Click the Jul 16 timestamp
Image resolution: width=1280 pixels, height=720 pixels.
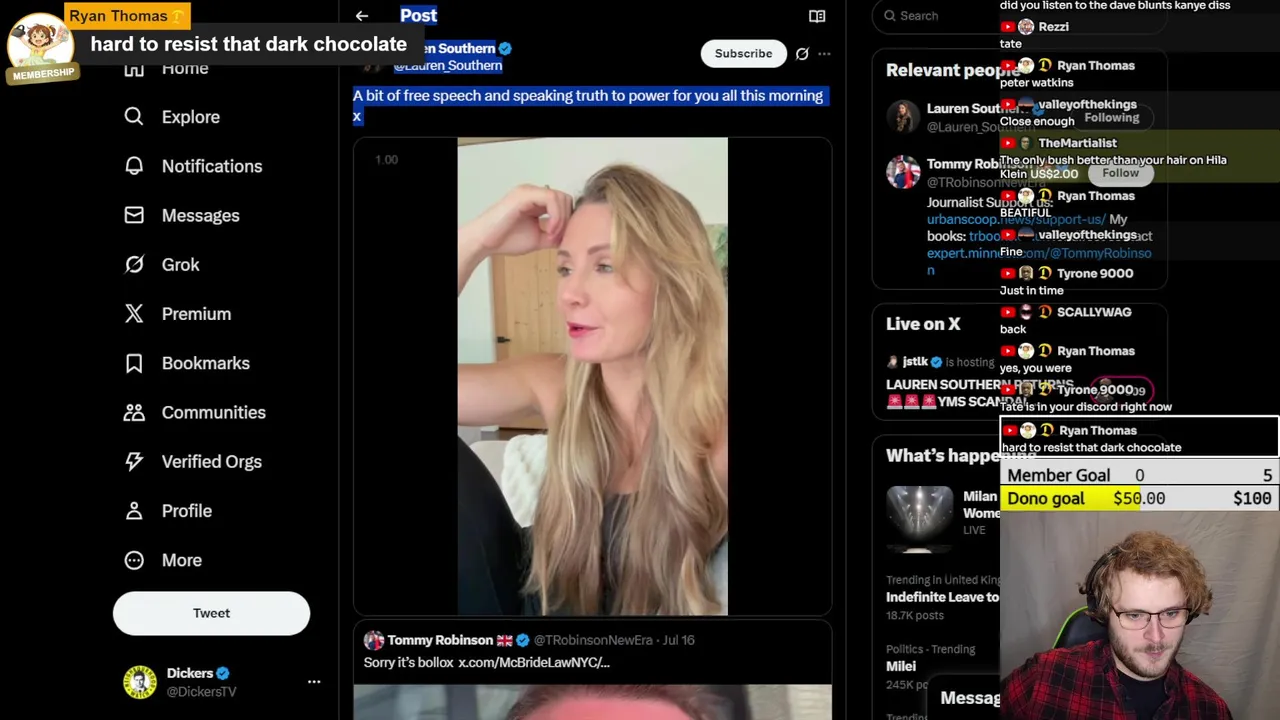679,640
